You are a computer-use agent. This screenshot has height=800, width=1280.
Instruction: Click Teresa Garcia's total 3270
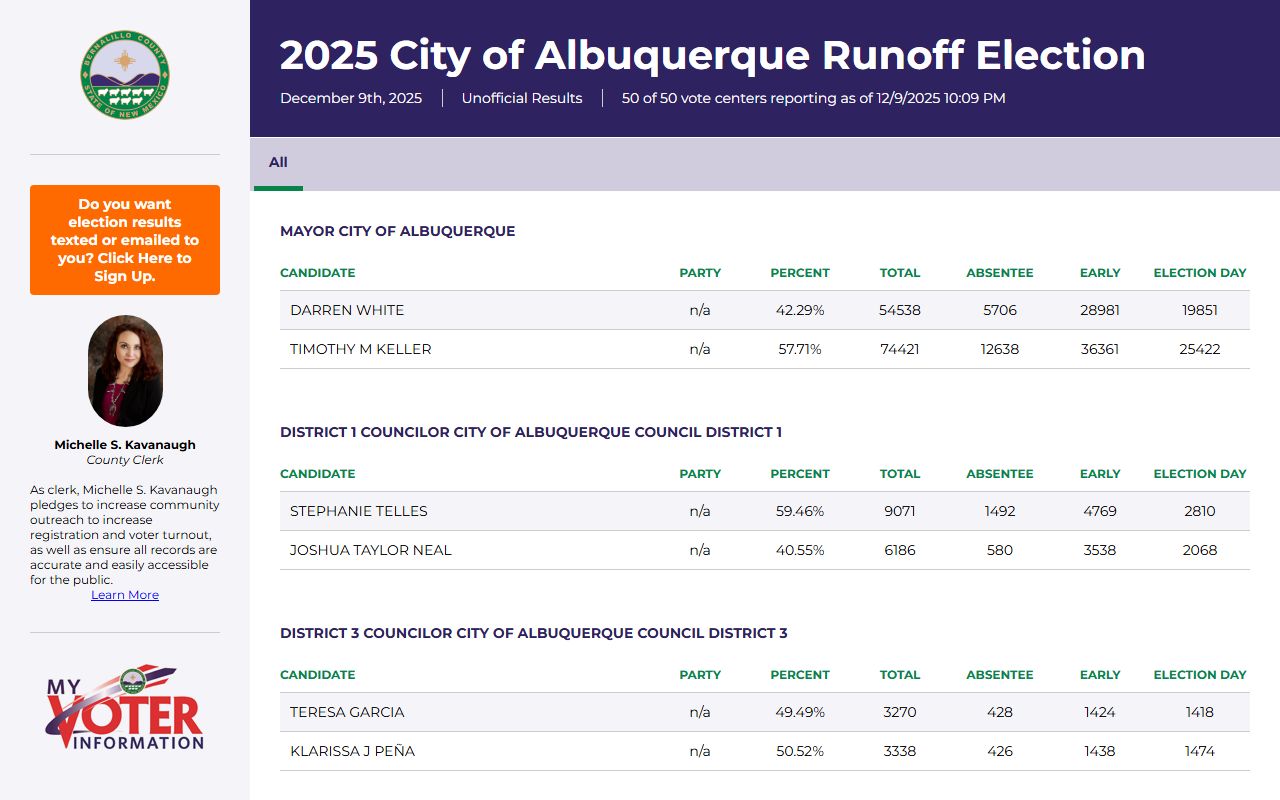900,712
